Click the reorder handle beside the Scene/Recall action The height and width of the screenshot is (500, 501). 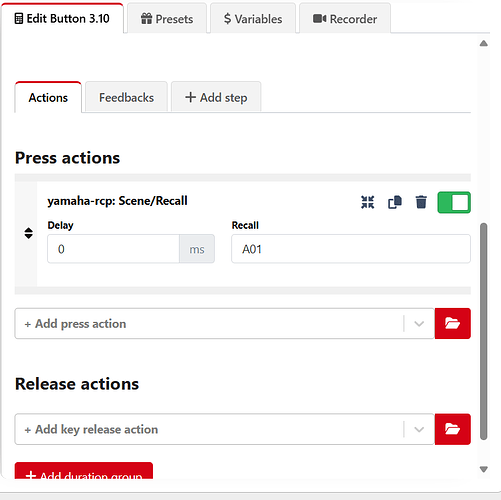tap(29, 233)
